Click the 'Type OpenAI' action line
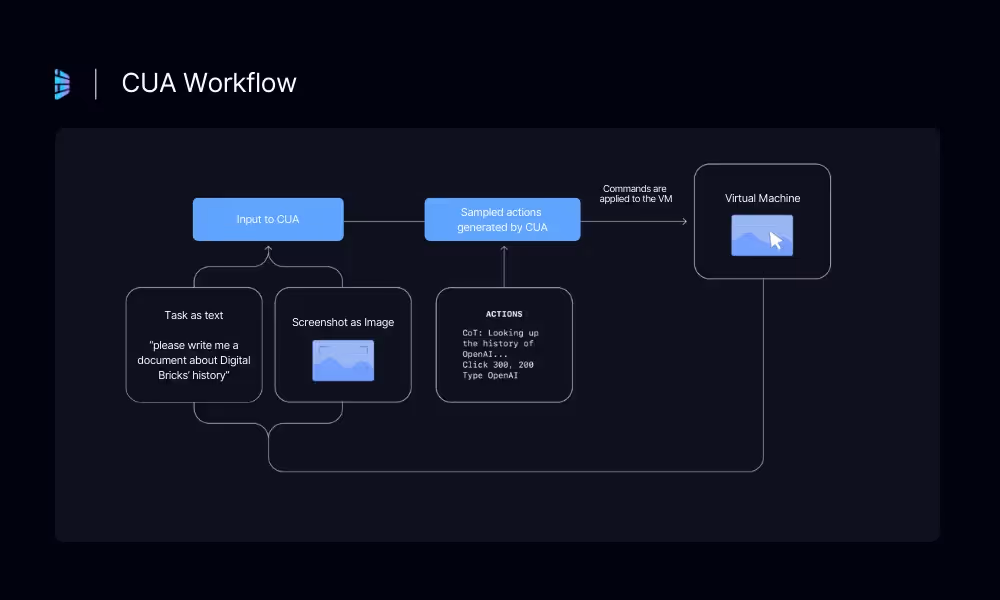Image resolution: width=1000 pixels, height=600 pixels. pos(490,376)
